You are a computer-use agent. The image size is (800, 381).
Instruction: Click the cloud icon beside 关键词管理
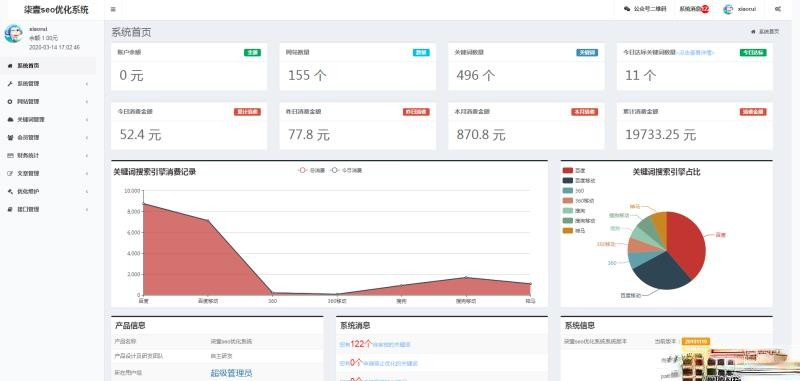coord(10,119)
